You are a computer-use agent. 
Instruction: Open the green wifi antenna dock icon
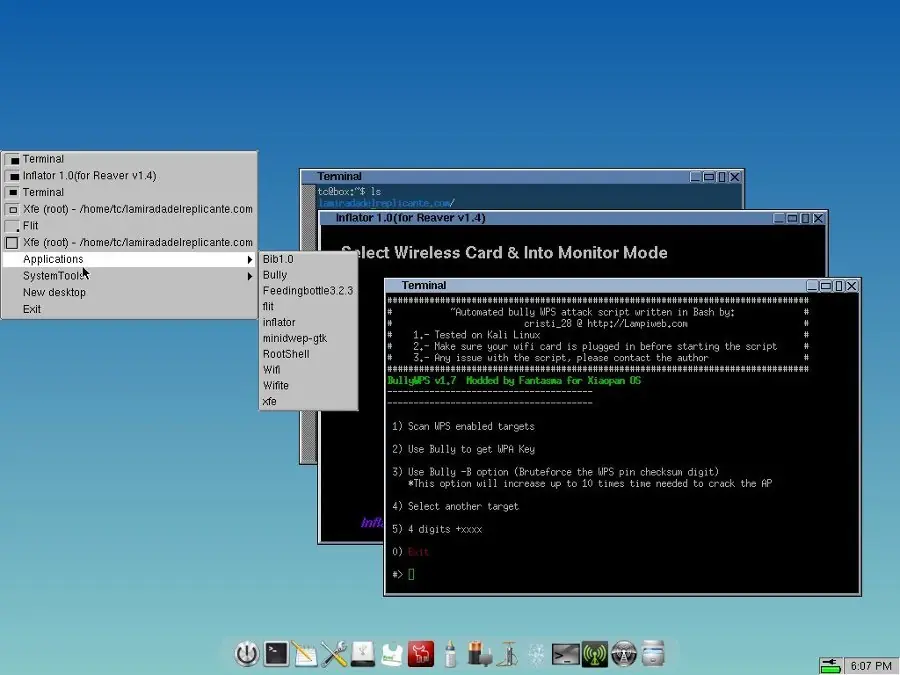(x=595, y=654)
